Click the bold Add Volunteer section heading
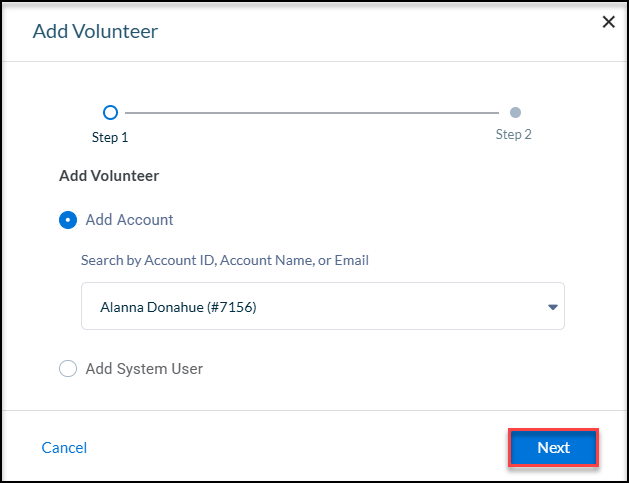Screen dimensions: 629x483 coord(109,176)
